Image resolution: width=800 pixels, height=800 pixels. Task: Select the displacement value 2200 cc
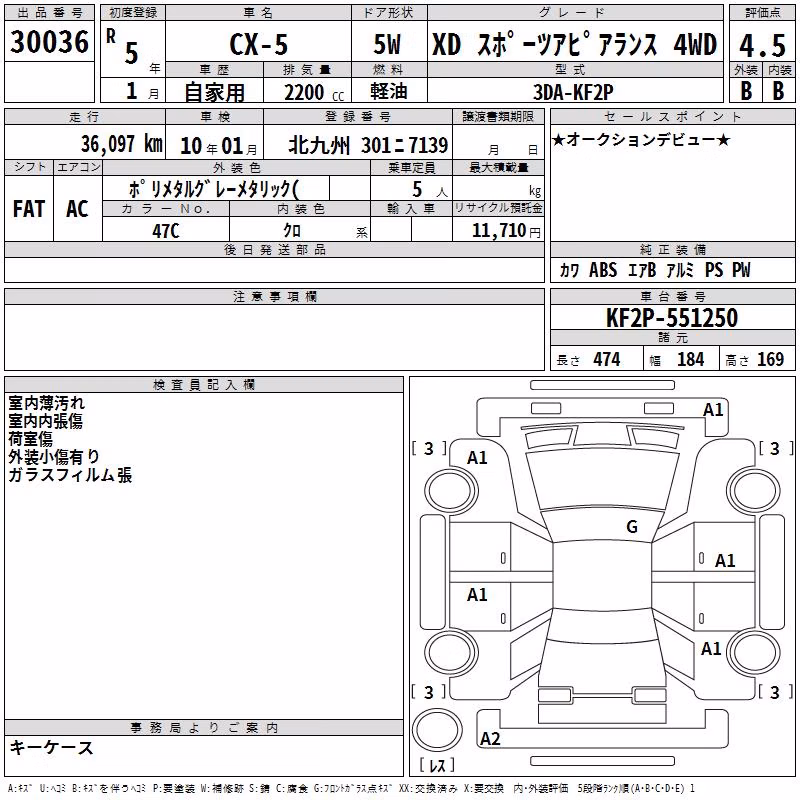(x=313, y=92)
